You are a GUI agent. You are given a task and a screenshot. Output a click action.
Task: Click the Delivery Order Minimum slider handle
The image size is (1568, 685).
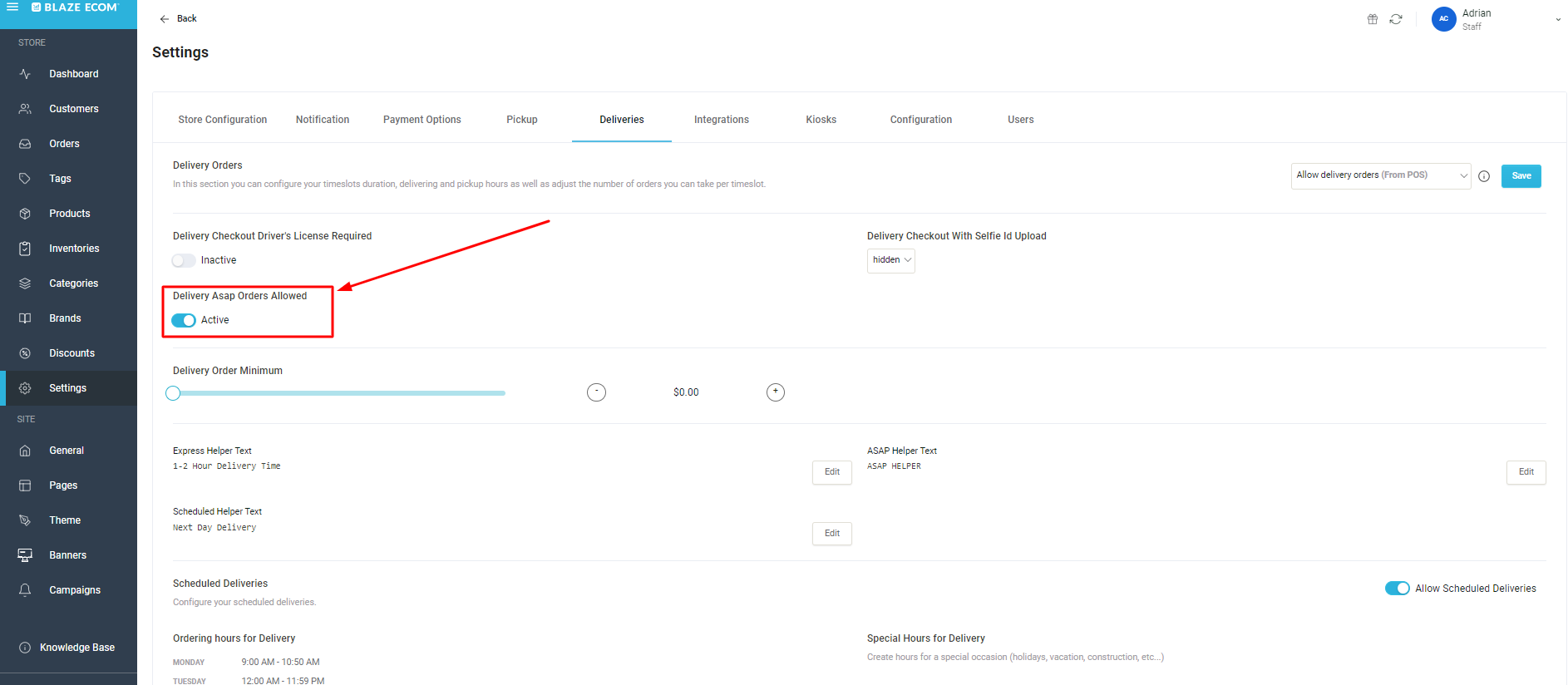(173, 393)
